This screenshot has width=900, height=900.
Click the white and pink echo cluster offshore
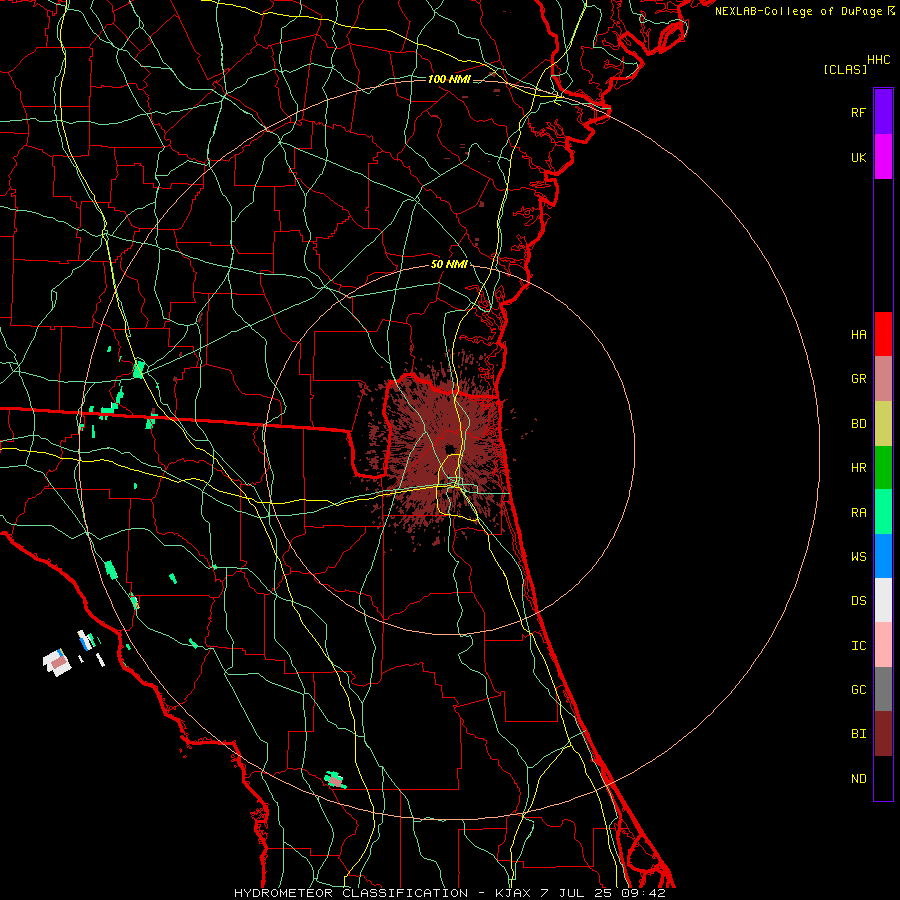click(x=57, y=662)
